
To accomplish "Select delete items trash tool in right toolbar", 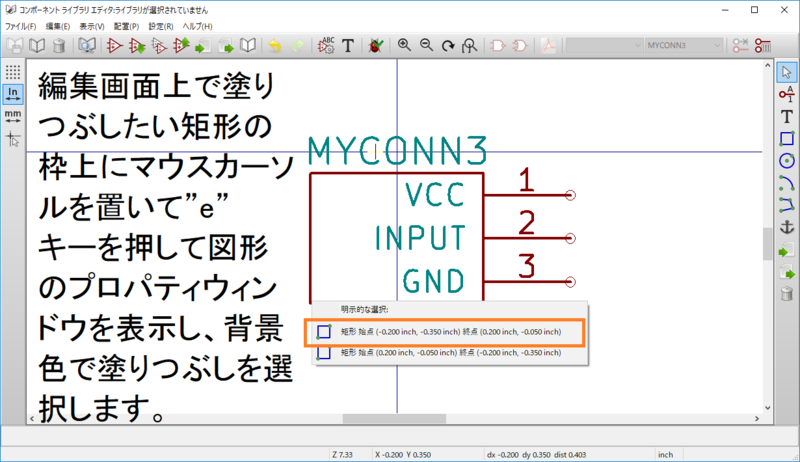I will pos(786,294).
